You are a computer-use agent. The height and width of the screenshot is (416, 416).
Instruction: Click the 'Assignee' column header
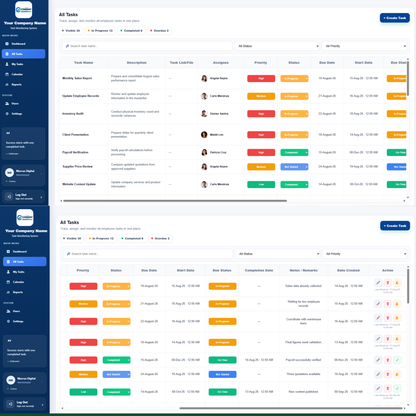pos(221,63)
